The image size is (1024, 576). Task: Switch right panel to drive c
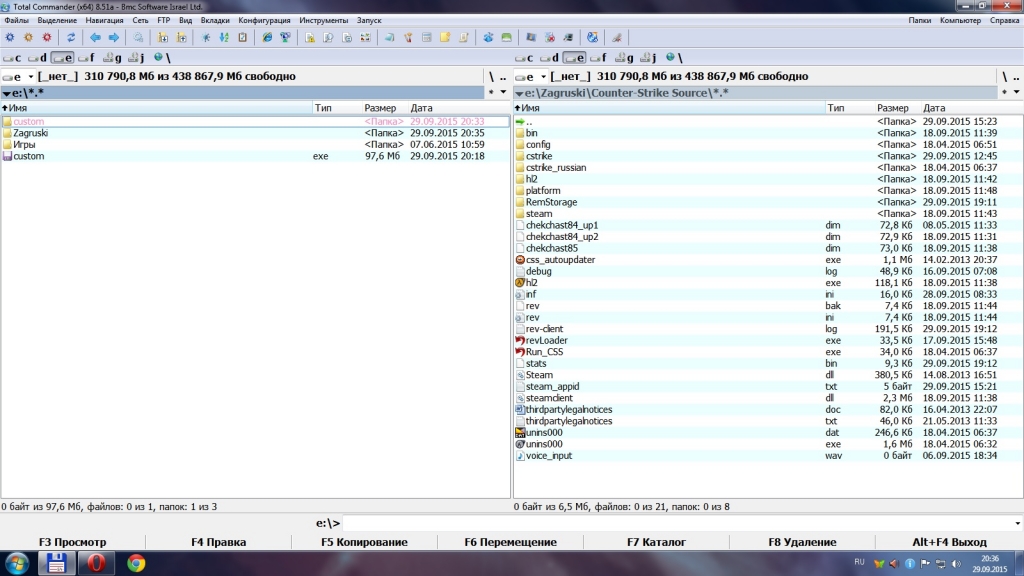click(524, 57)
